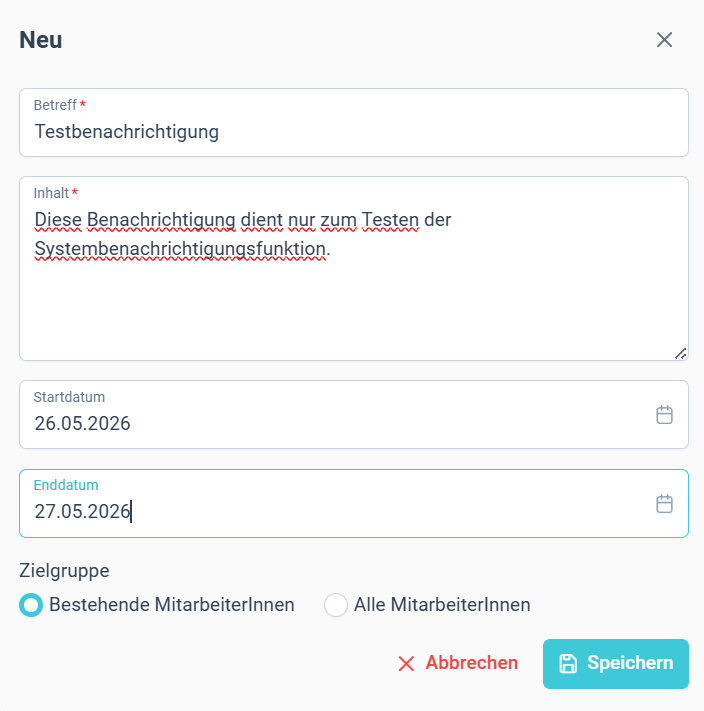
Task: Click the Zielgruppe section heading
Action: pyautogui.click(x=64, y=570)
